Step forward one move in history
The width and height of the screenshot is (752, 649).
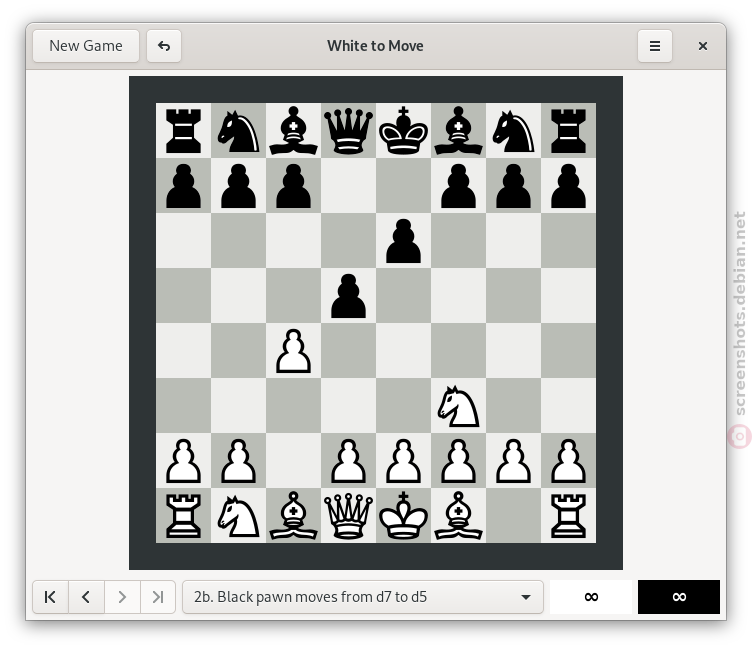point(122,597)
